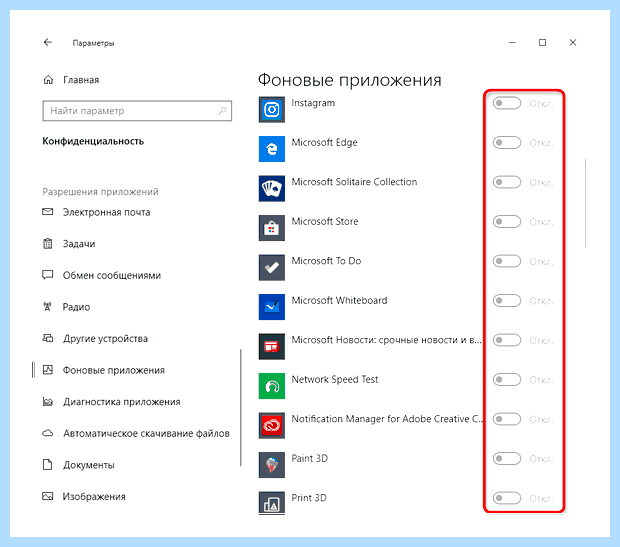Viewport: 620px width, 547px height.
Task: Click the main content vertical scrollbar
Action: coord(585,203)
